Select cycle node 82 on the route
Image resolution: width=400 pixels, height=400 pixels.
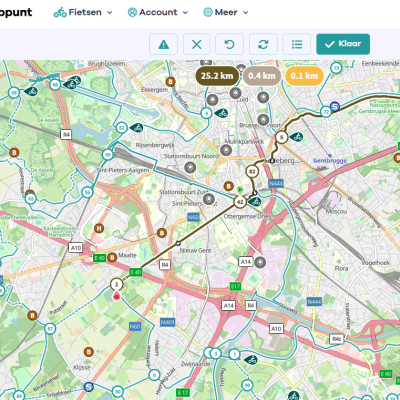tap(252, 172)
